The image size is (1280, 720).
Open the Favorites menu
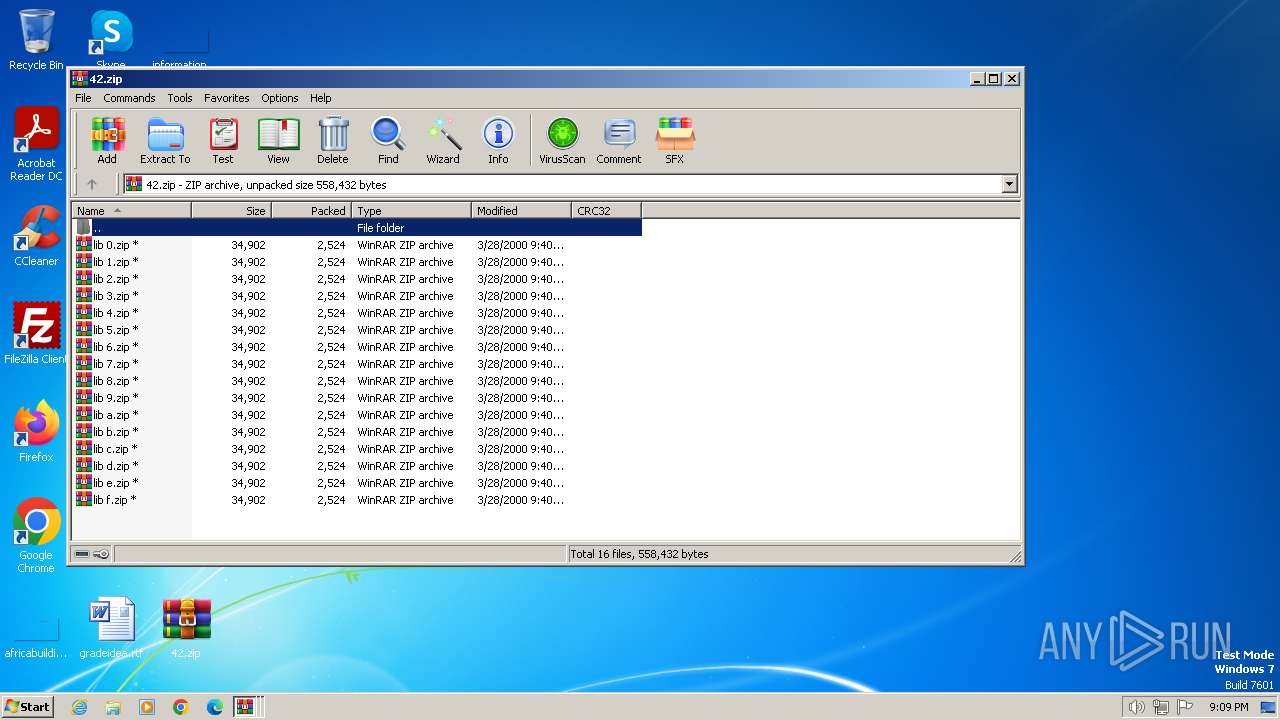click(227, 98)
